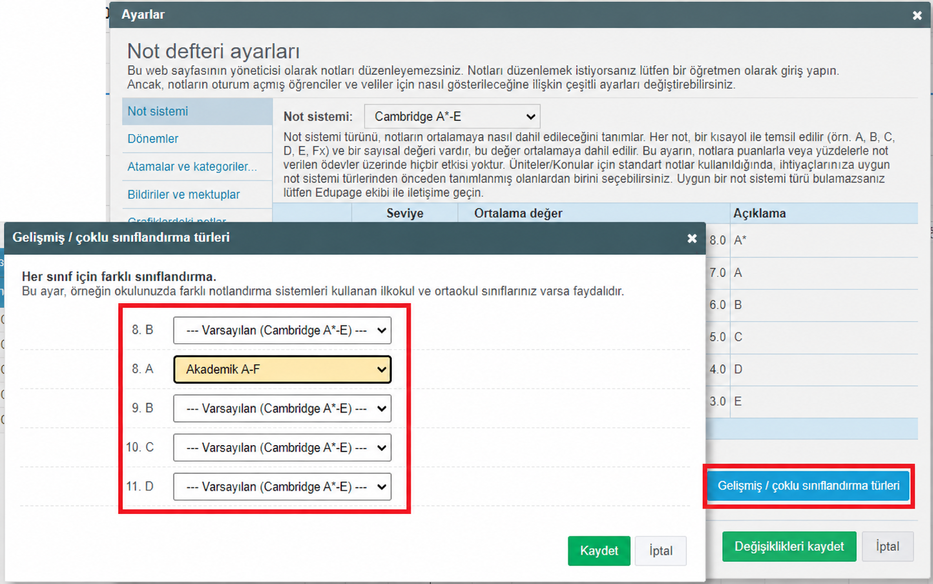Image resolution: width=933 pixels, height=584 pixels.
Task: Open the Akademik A-F dropdown for 8. A
Action: click(x=282, y=370)
